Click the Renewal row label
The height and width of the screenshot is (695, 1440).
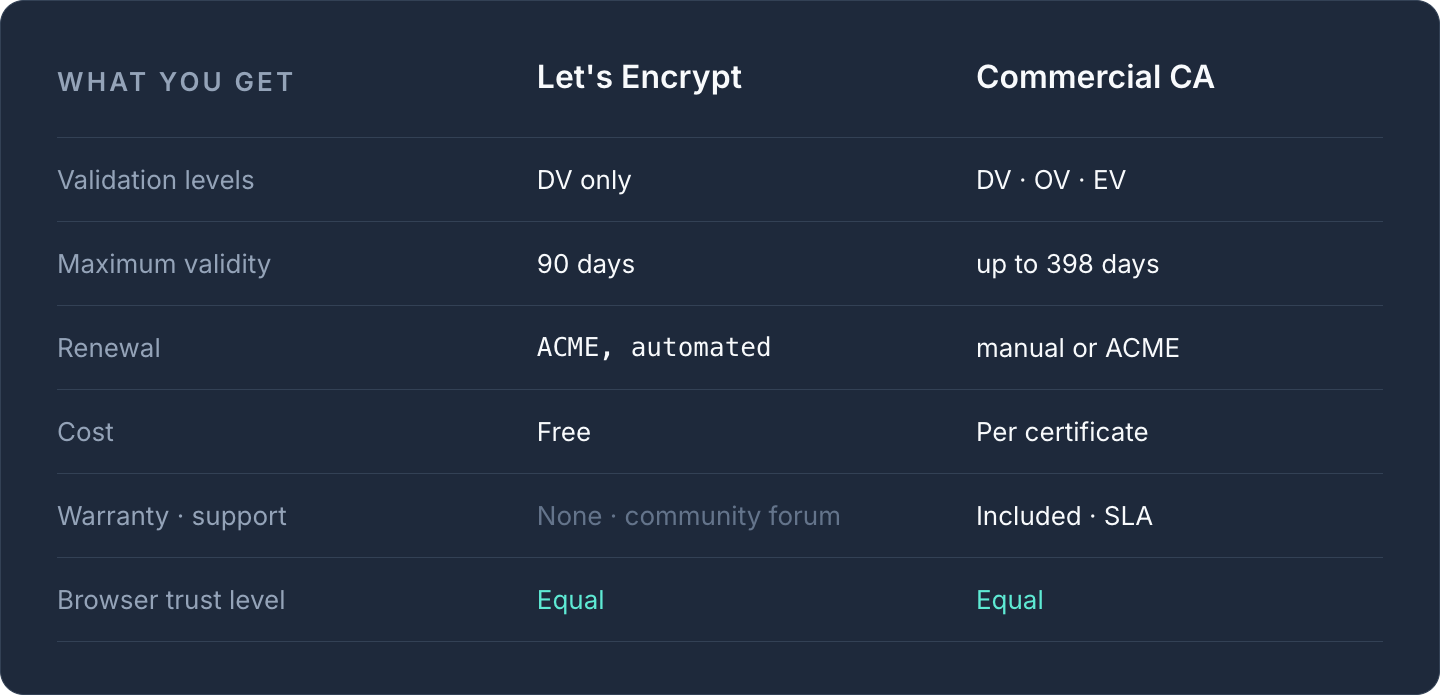[109, 348]
